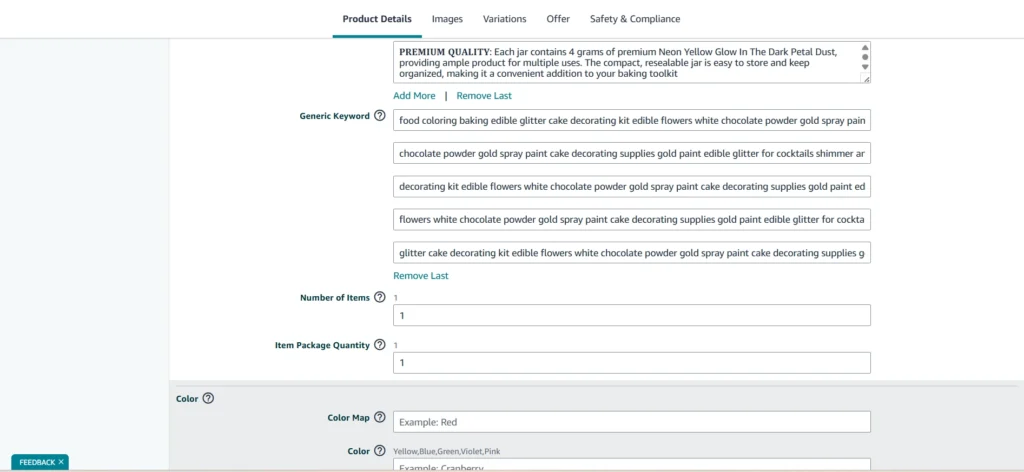Viewport: 1024px width, 472px height.
Task: Click the Item Package Quantity help icon
Action: point(380,345)
